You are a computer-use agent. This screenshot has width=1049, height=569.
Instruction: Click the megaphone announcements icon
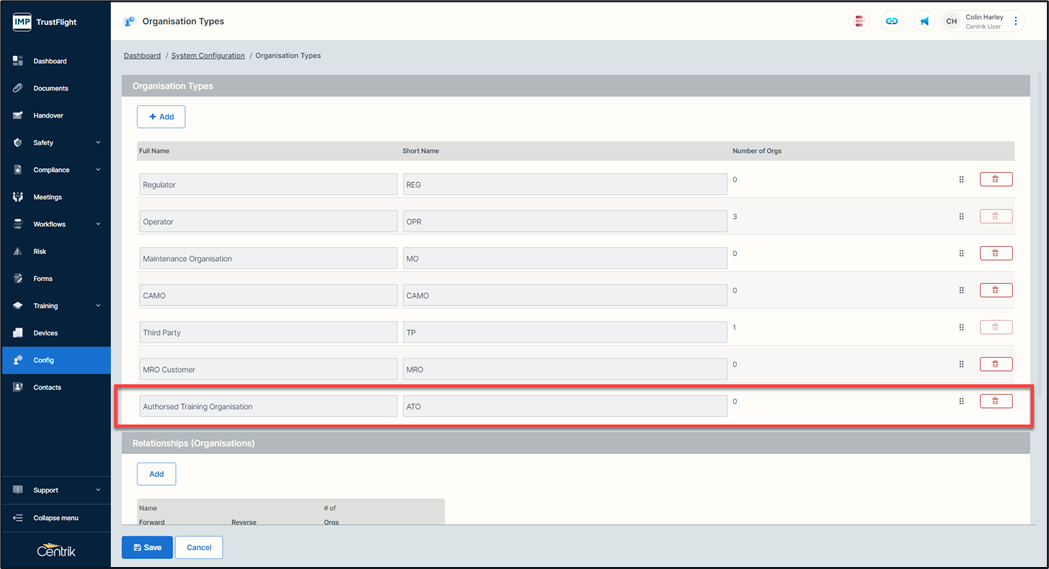(924, 21)
